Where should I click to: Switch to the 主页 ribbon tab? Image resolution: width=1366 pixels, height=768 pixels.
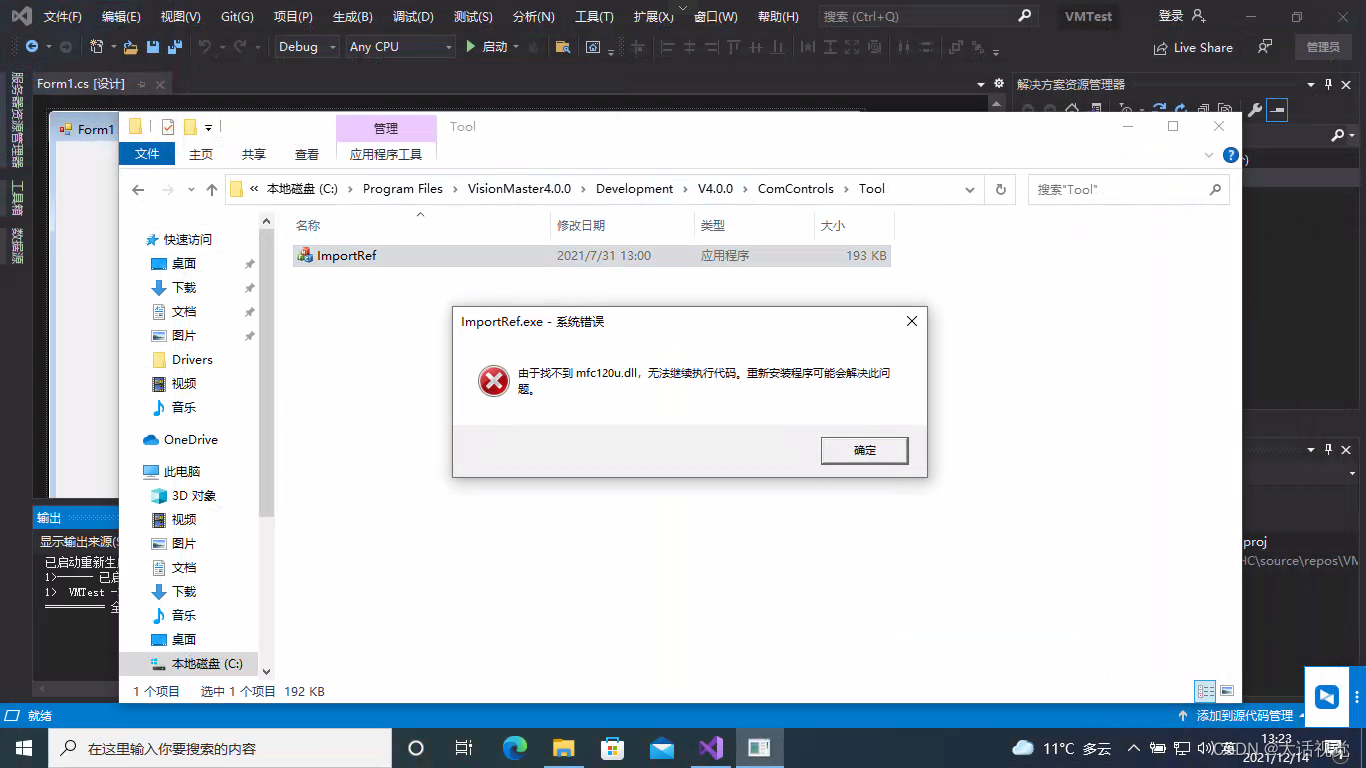[x=201, y=154]
